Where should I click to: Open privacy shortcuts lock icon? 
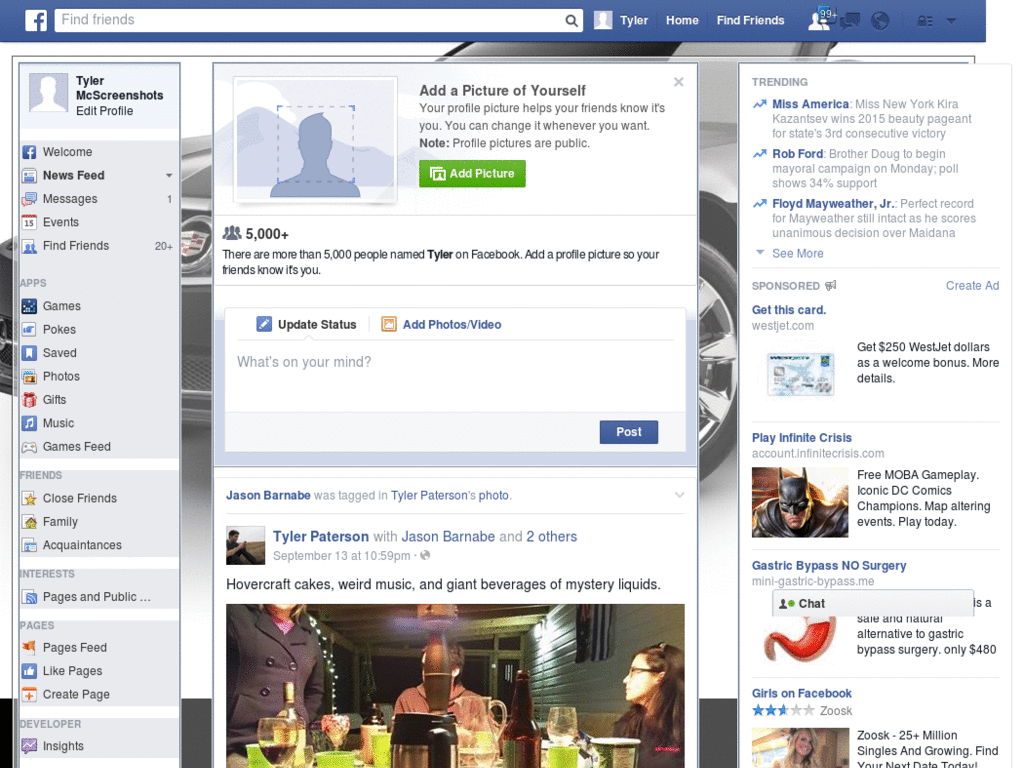(925, 21)
